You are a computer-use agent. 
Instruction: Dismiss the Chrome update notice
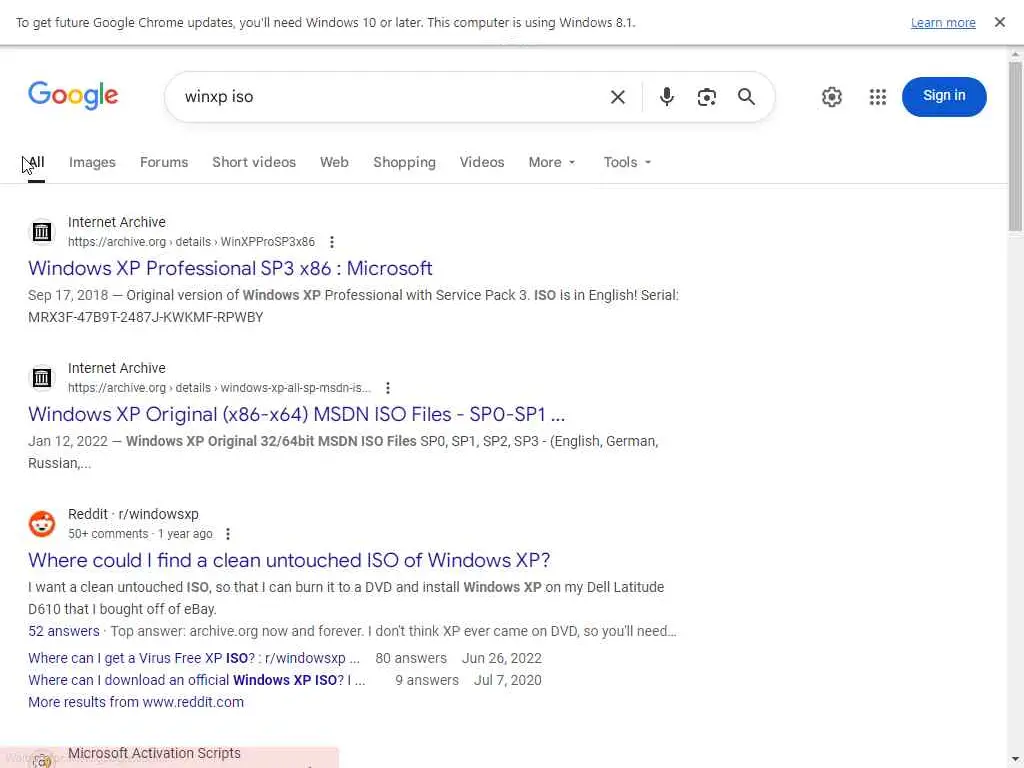coord(999,22)
